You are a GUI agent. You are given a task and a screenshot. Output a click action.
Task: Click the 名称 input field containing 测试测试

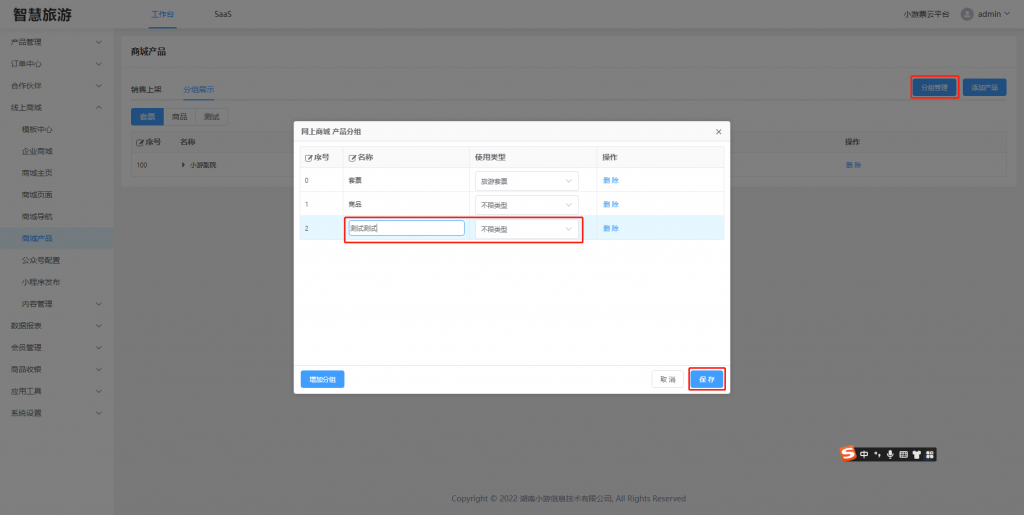click(406, 228)
